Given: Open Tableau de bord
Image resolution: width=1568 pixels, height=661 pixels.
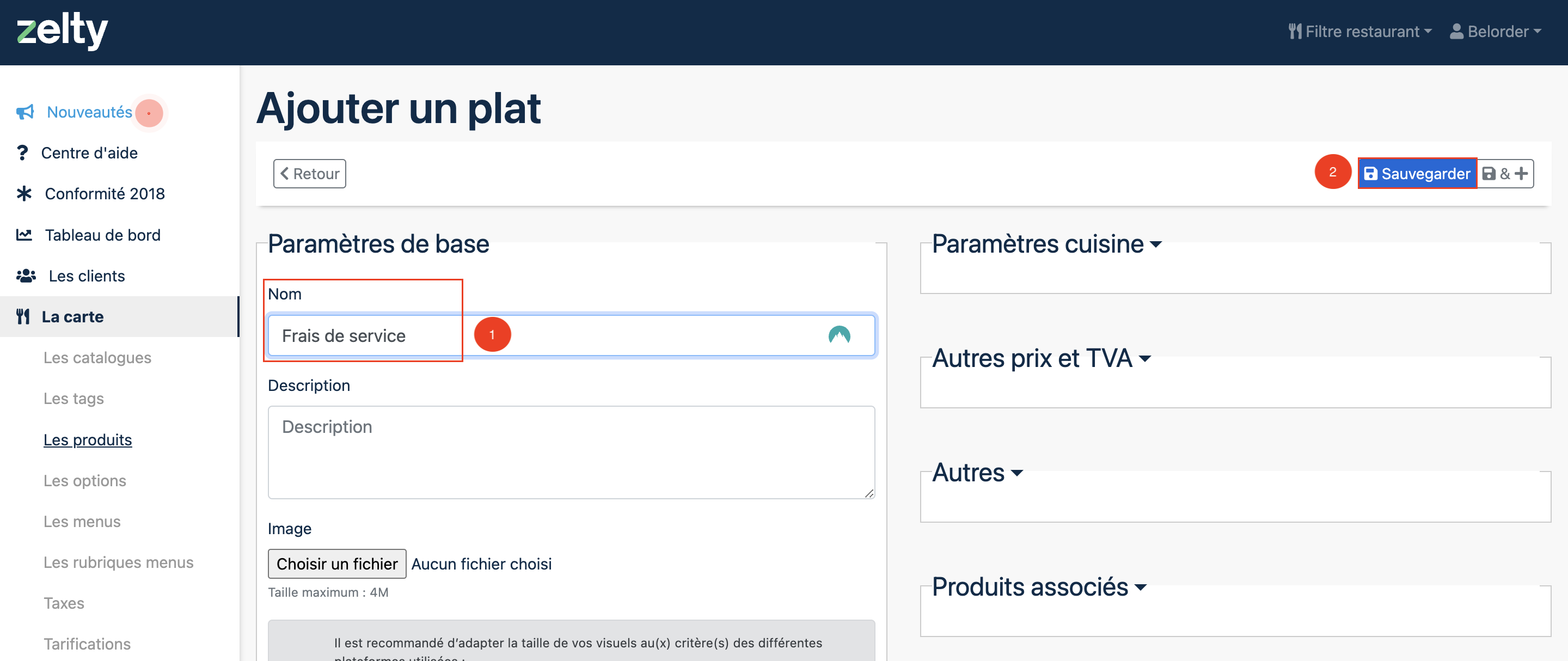Looking at the screenshot, I should click(x=103, y=235).
